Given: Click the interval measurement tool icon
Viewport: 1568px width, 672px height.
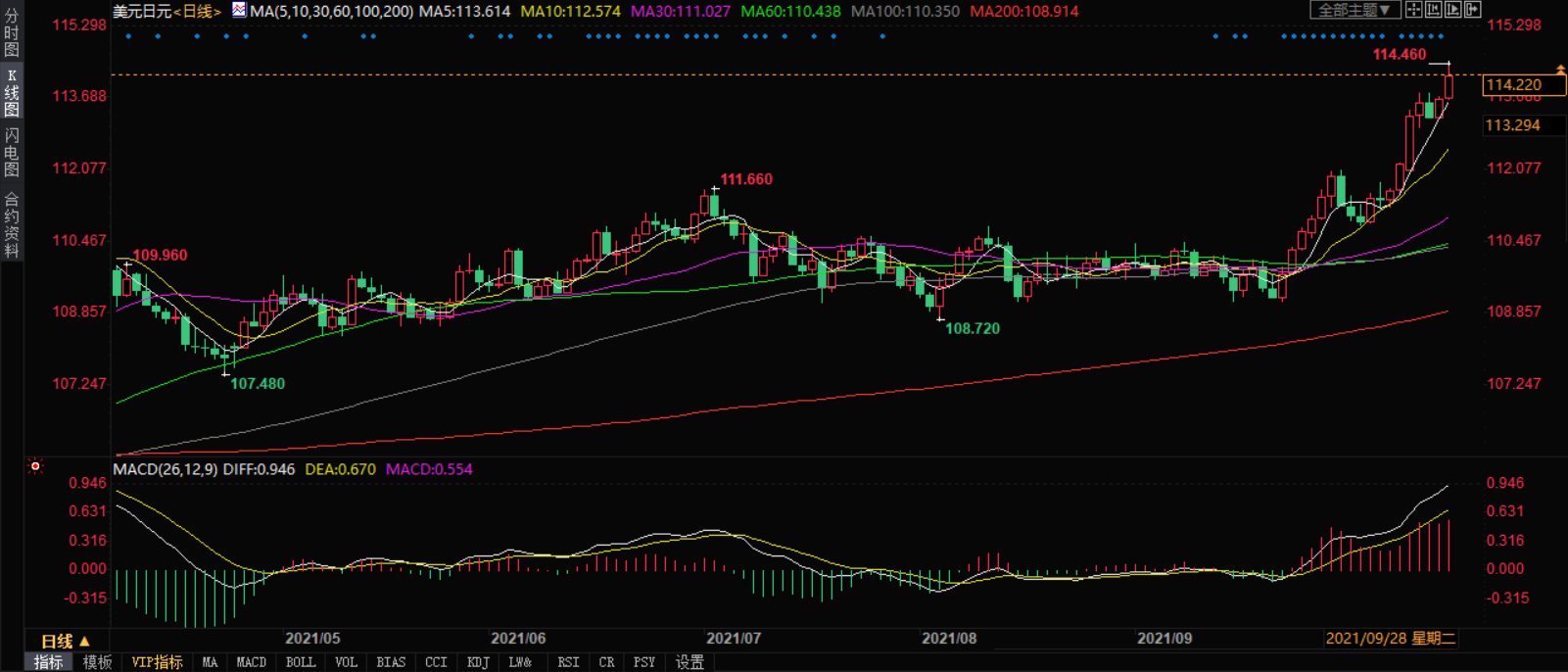Looking at the screenshot, I should pos(1433,10).
